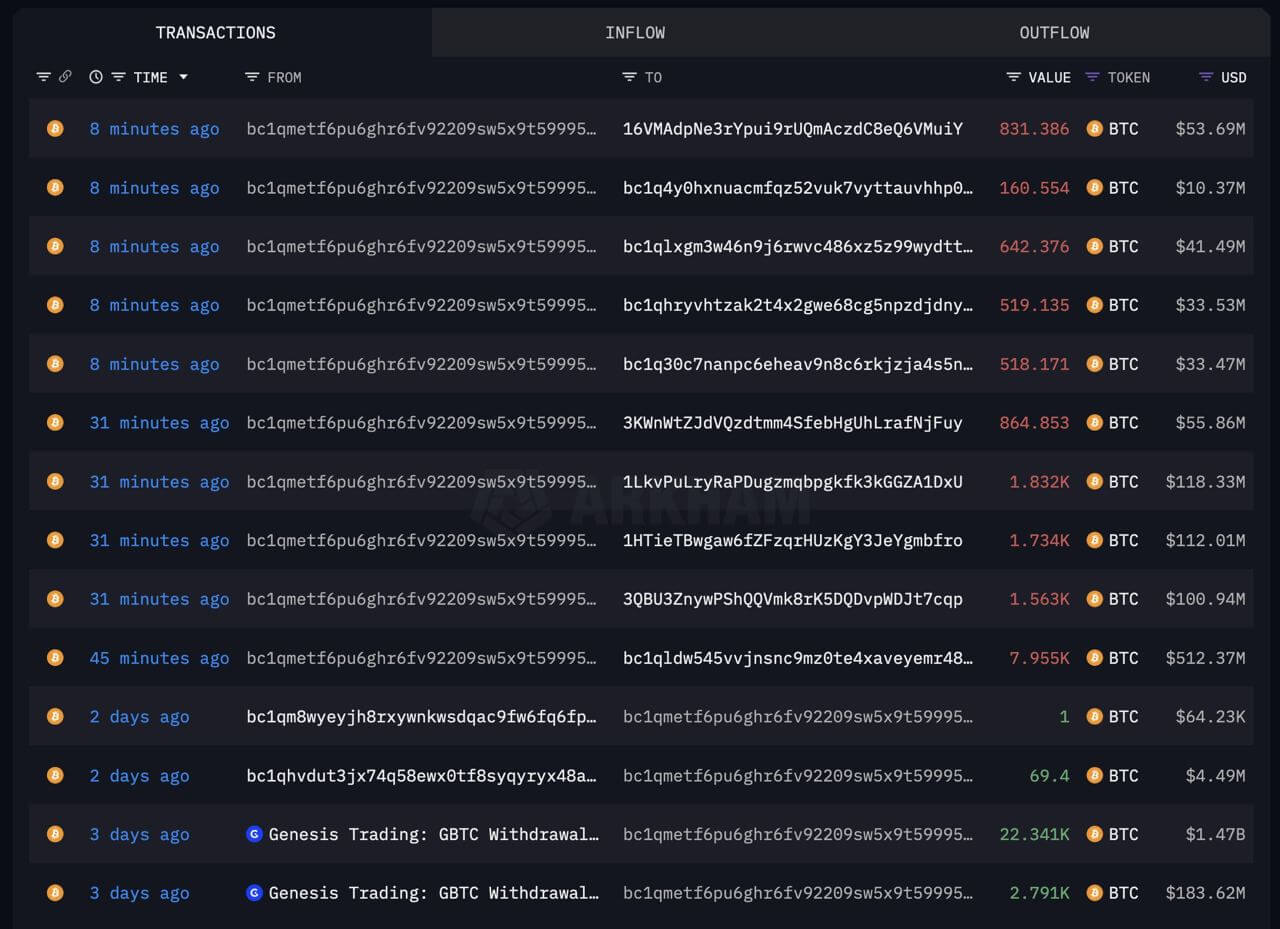
Task: Click BTC token in the $1.47B row
Action: tap(1122, 834)
